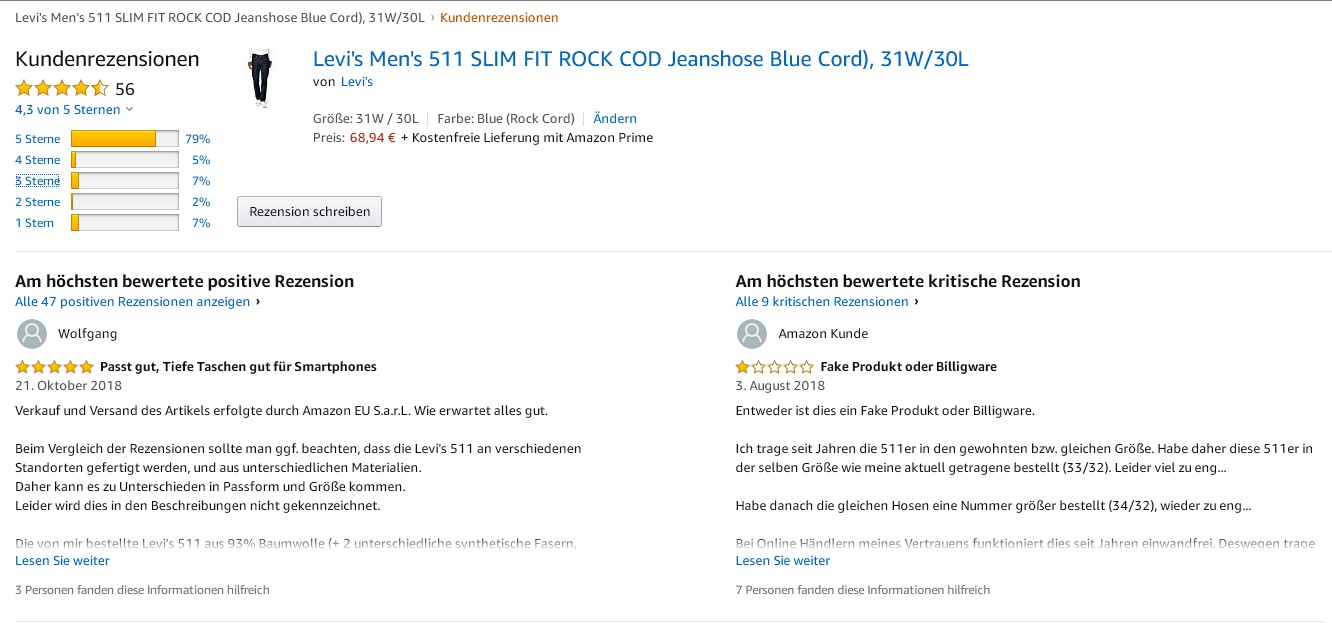1332x623 pixels.
Task: Click the Rezension schreiben button
Action: click(309, 212)
